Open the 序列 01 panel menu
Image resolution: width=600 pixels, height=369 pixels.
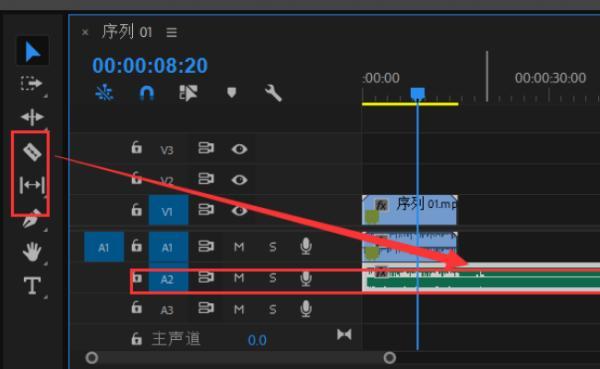point(172,32)
